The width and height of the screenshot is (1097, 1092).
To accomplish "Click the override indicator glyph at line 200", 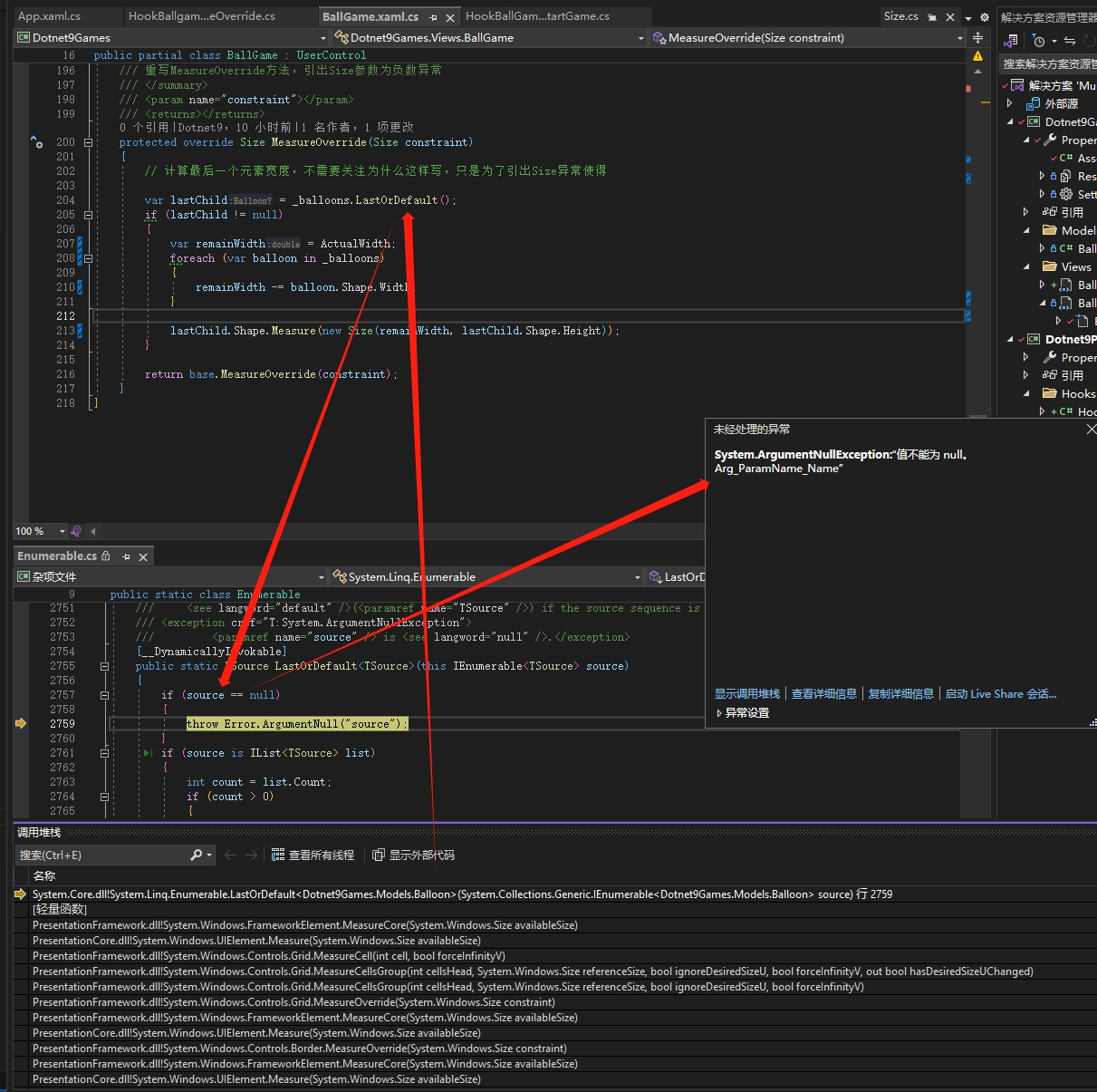I will (x=36, y=142).
